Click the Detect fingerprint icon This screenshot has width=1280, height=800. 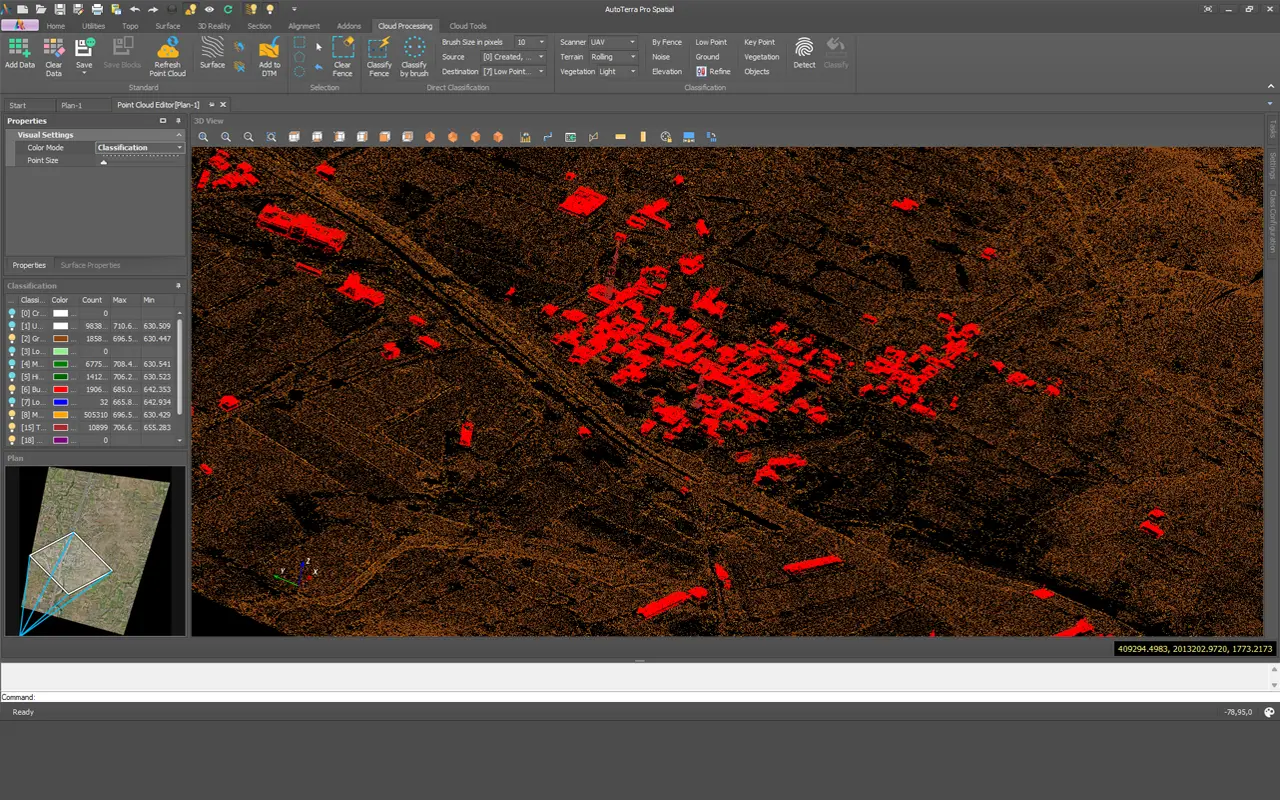click(x=804, y=53)
